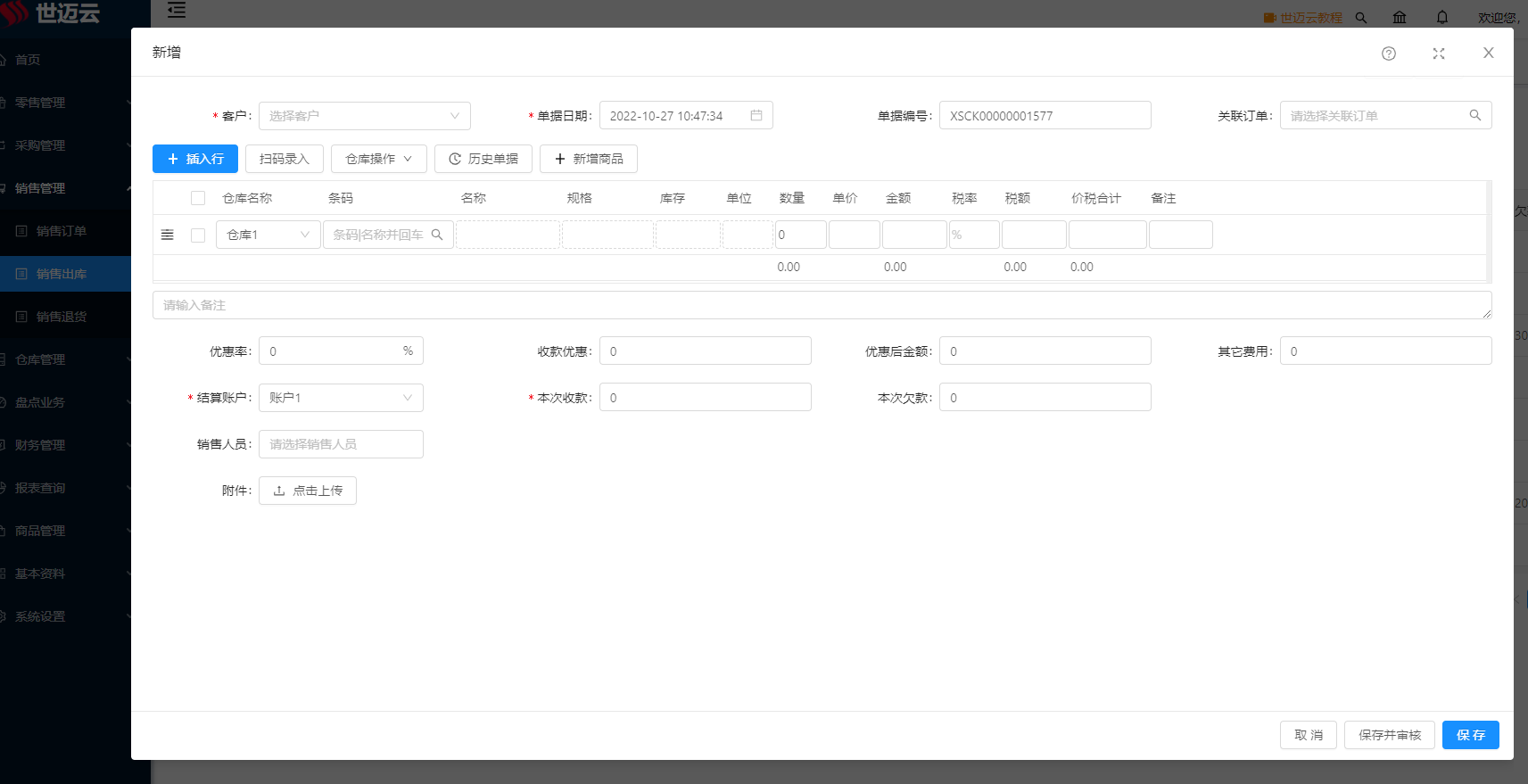This screenshot has width=1528, height=784.
Task: Click the 本次收款 input field
Action: pos(706,398)
